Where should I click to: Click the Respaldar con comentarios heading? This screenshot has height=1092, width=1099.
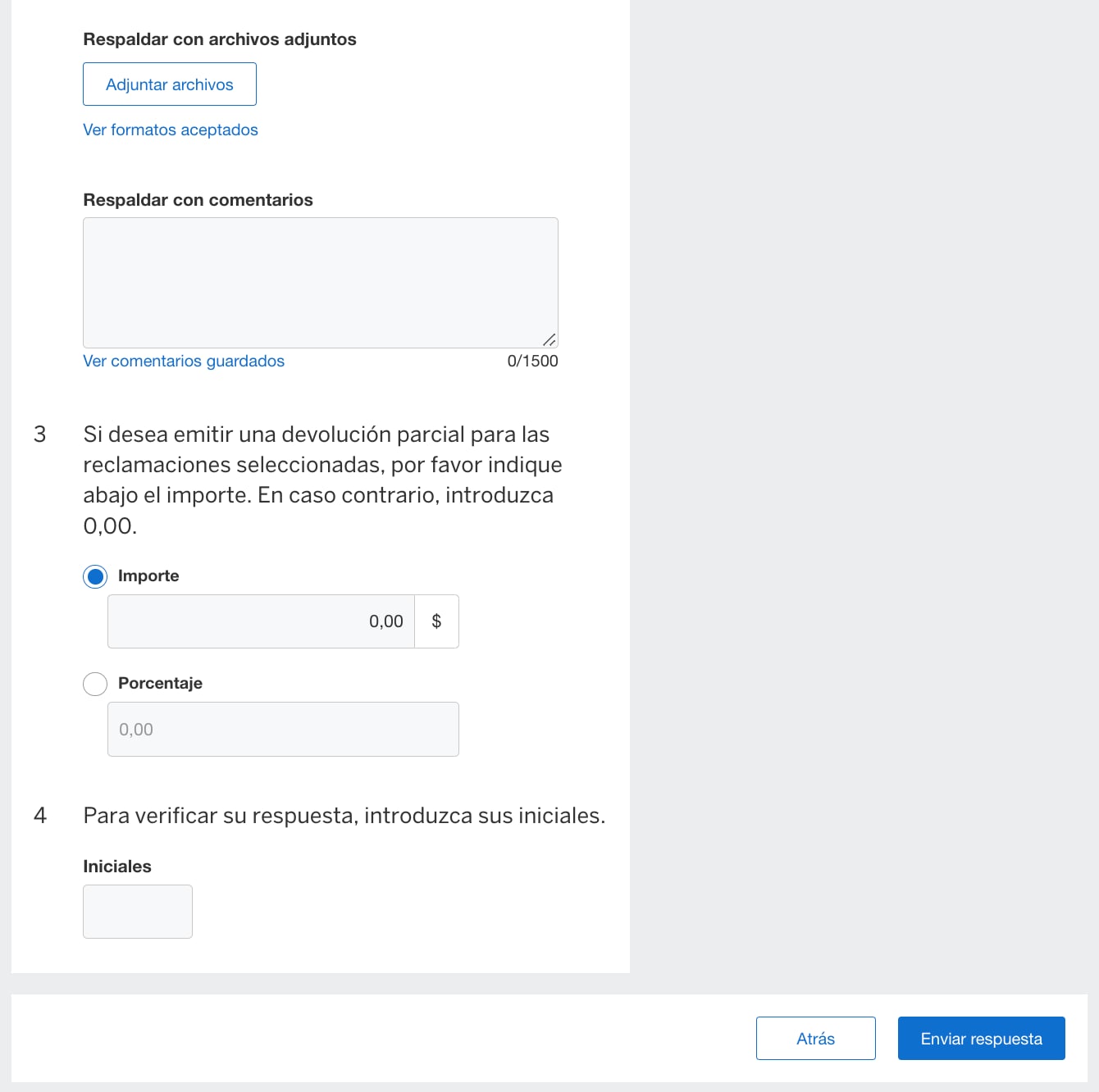[x=198, y=199]
